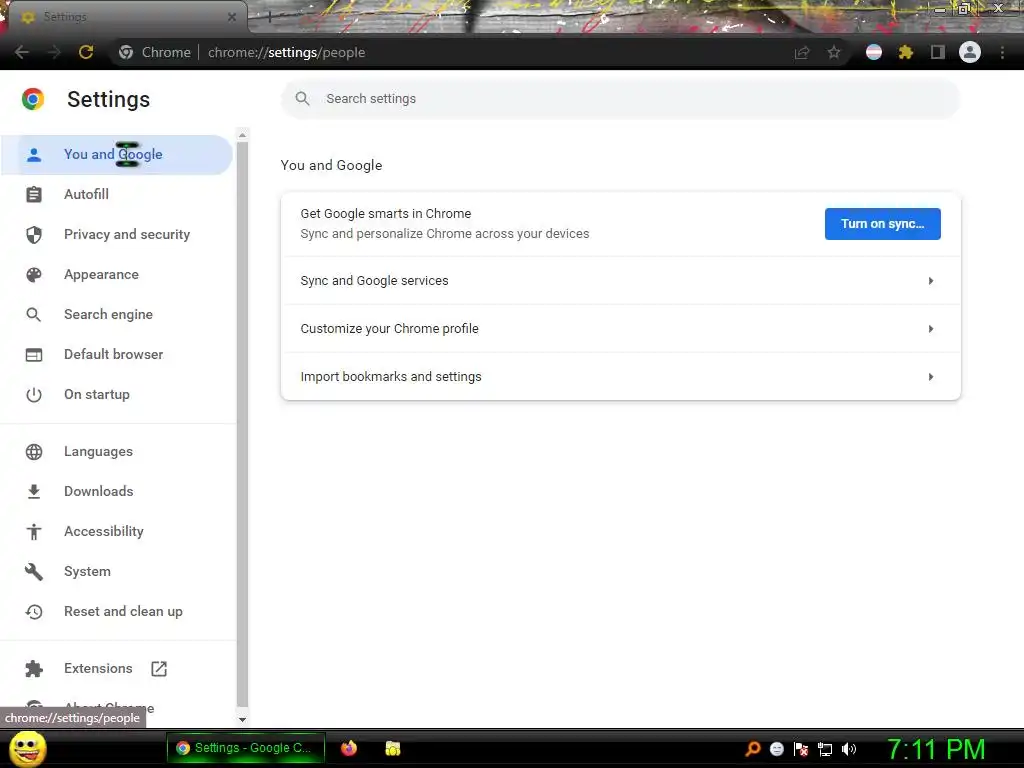Toggle the side panel icon

click(x=938, y=52)
